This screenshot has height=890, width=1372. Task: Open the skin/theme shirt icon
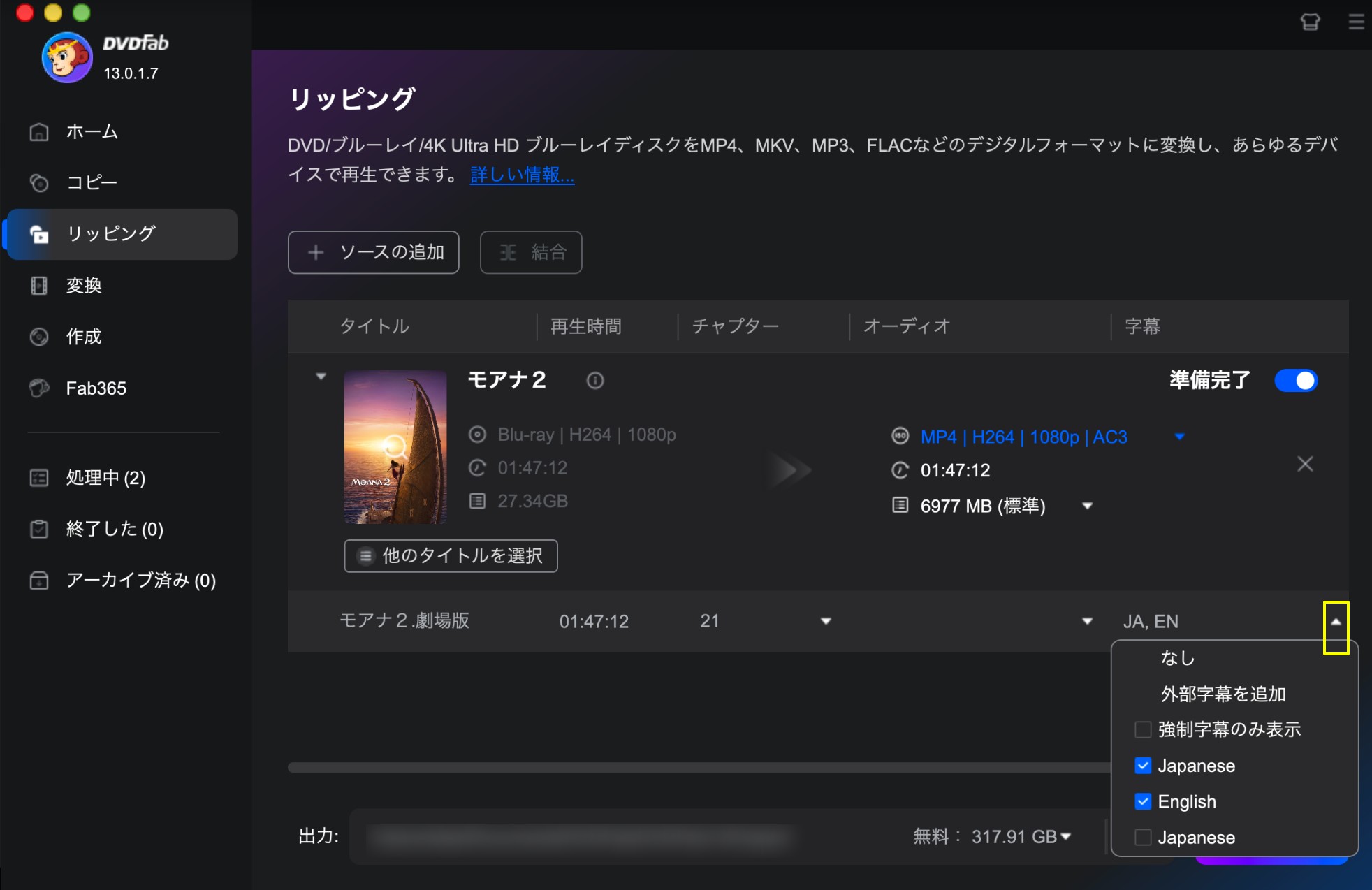pyautogui.click(x=1311, y=22)
